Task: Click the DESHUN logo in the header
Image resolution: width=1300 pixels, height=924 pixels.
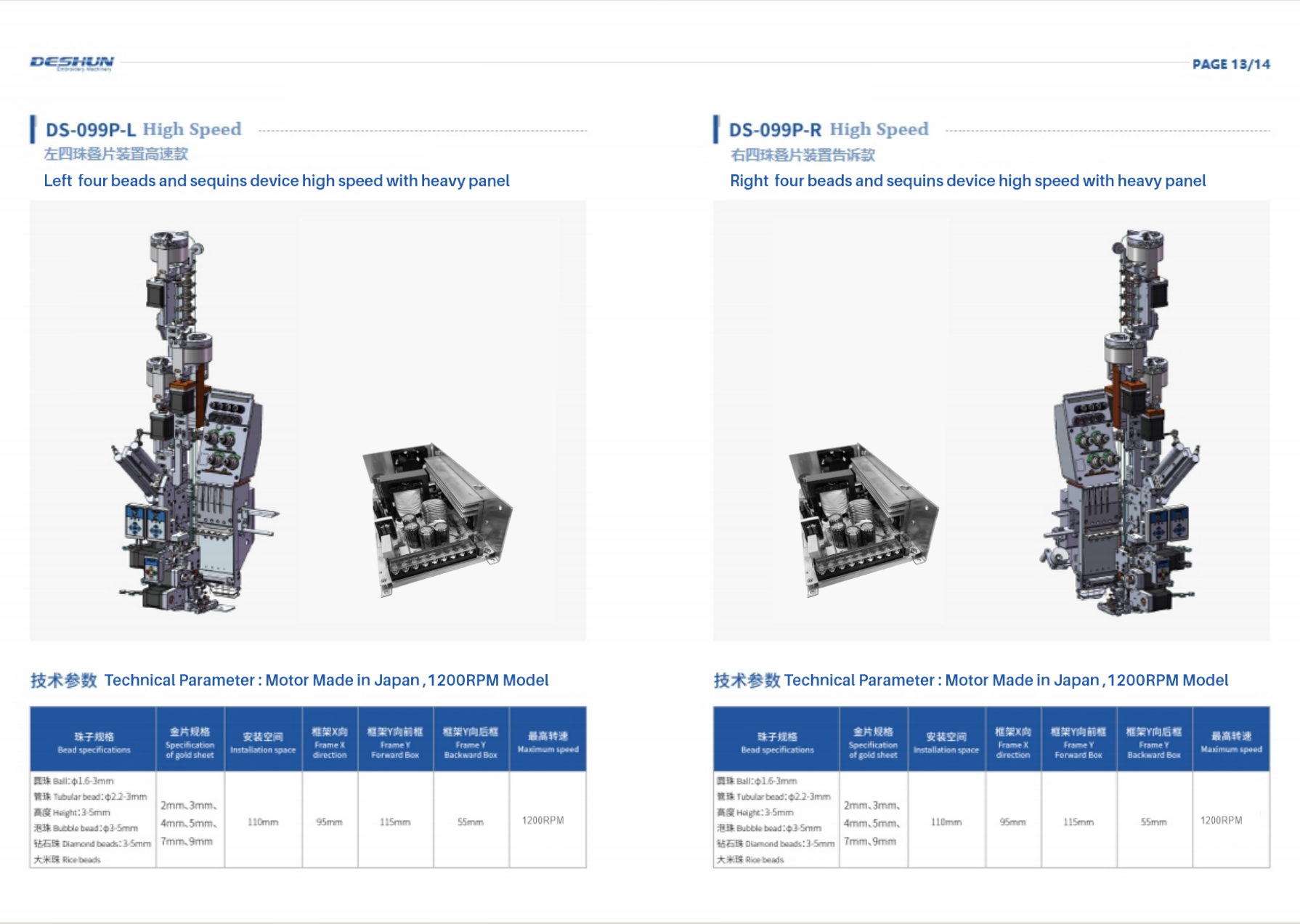Action: (72, 63)
